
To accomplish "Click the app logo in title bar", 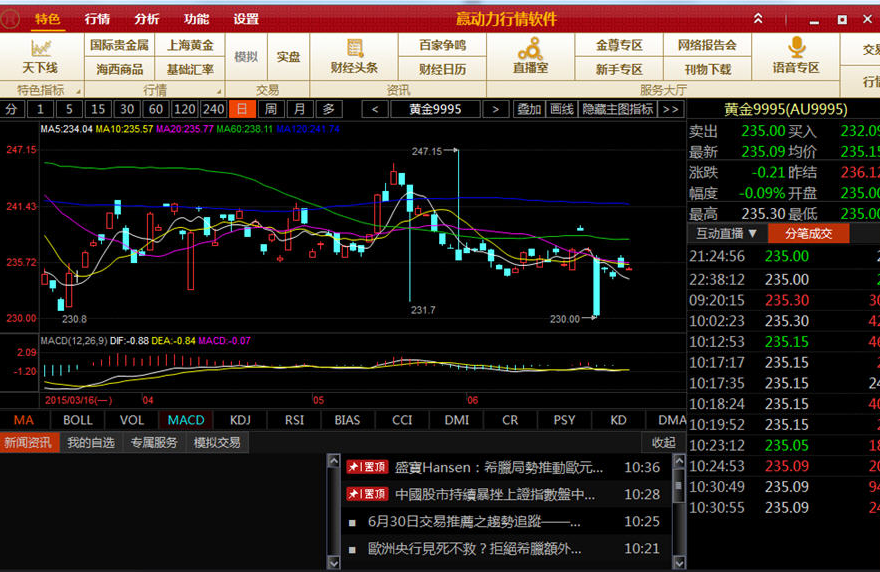I will [x=10, y=19].
